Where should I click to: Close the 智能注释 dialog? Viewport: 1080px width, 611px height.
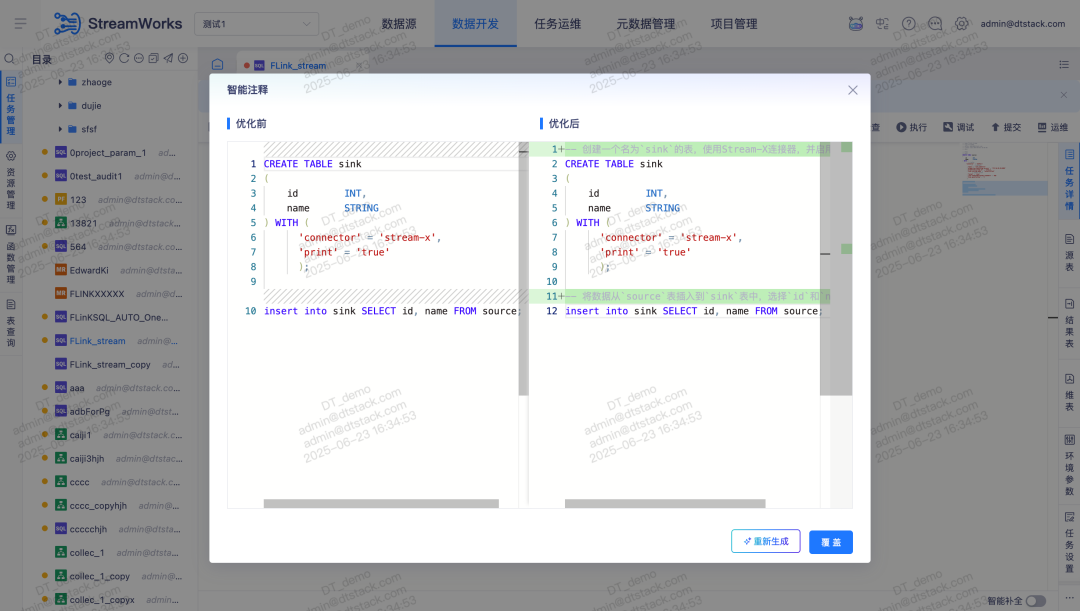point(853,90)
